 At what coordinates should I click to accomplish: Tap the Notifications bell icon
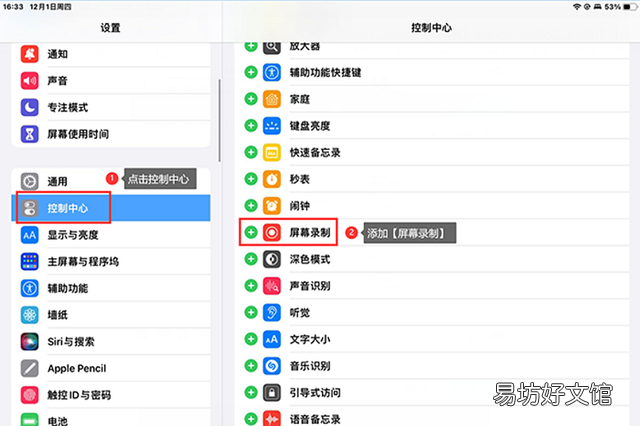29,54
